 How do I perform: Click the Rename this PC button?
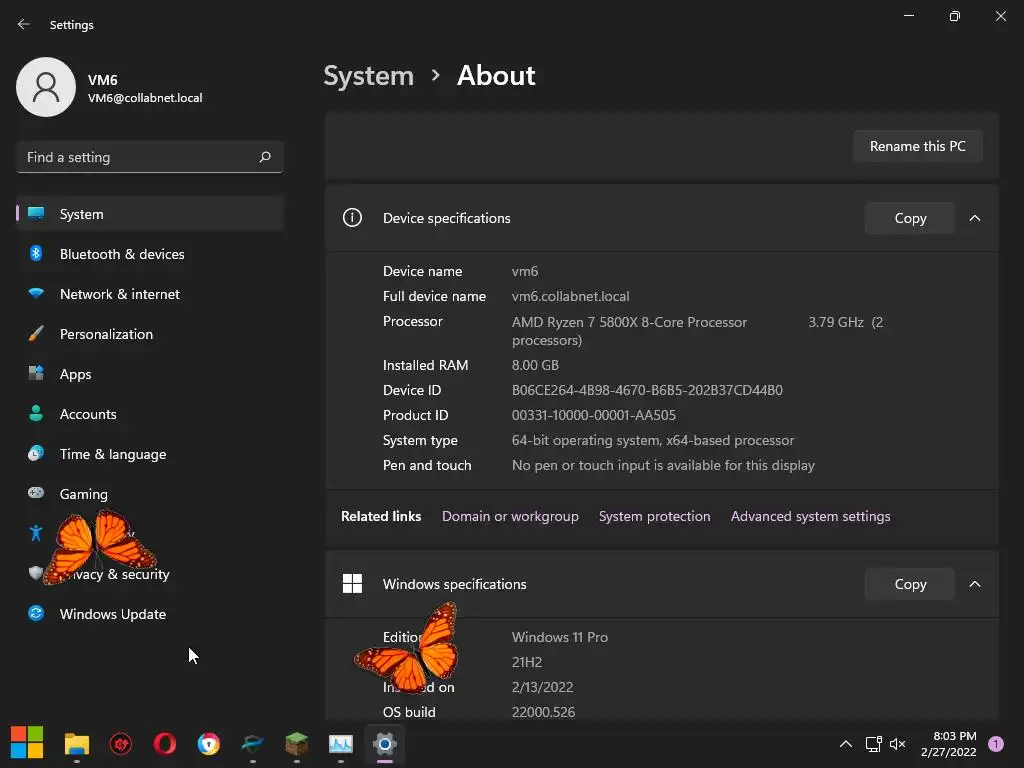coord(918,146)
